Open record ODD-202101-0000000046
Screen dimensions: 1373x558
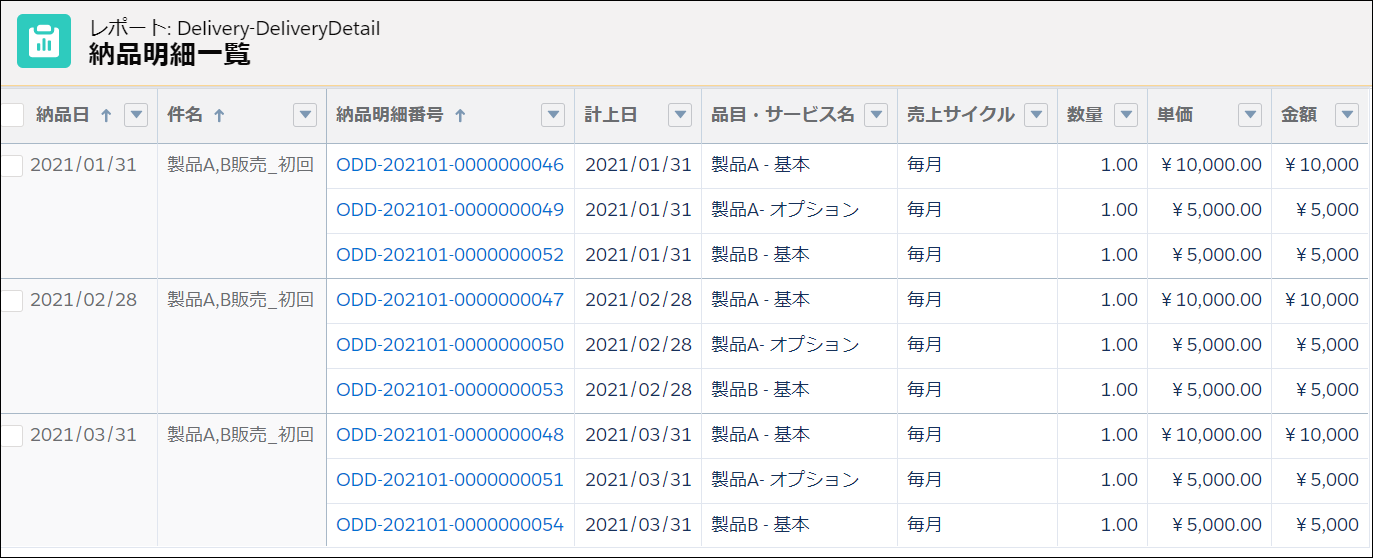[x=450, y=165]
